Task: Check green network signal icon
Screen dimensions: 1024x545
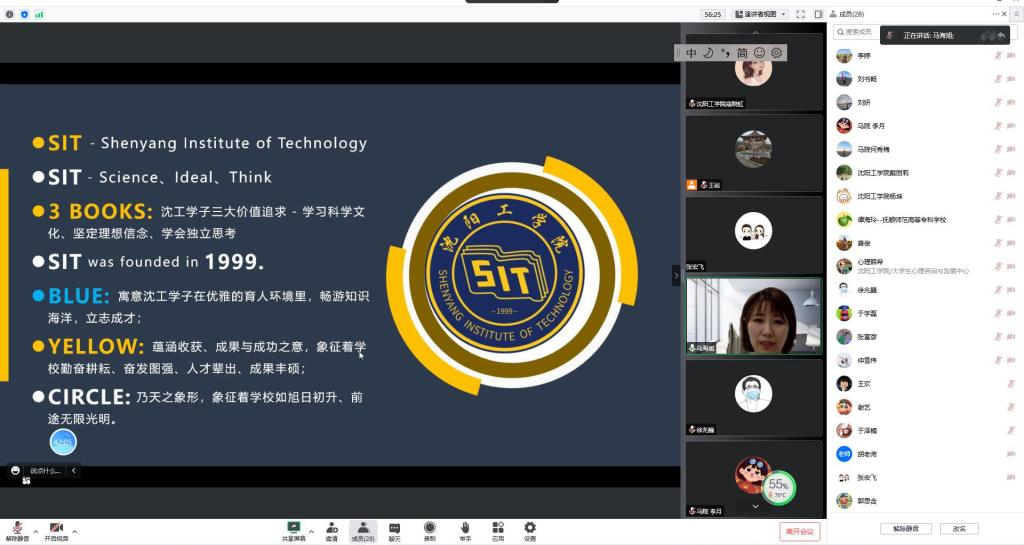Action: click(x=39, y=14)
